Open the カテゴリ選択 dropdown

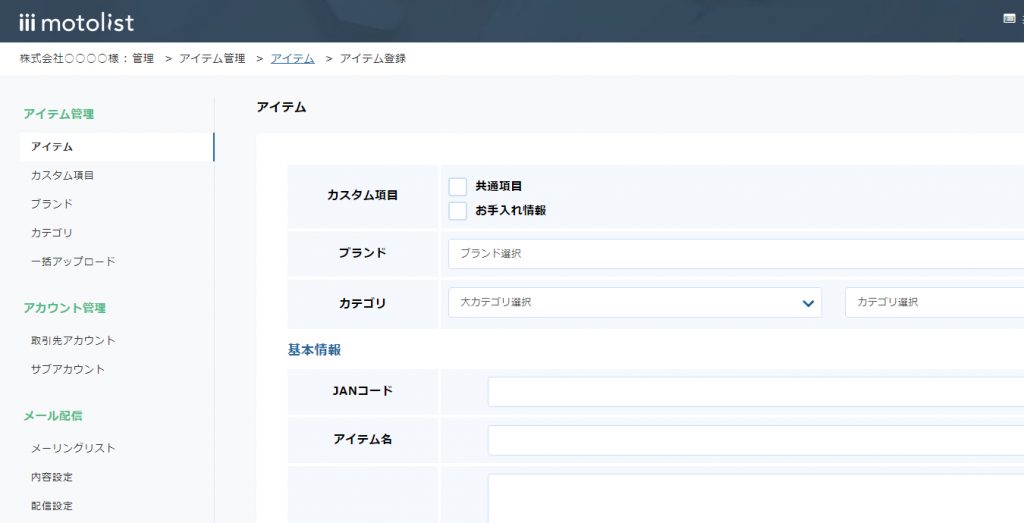933,303
